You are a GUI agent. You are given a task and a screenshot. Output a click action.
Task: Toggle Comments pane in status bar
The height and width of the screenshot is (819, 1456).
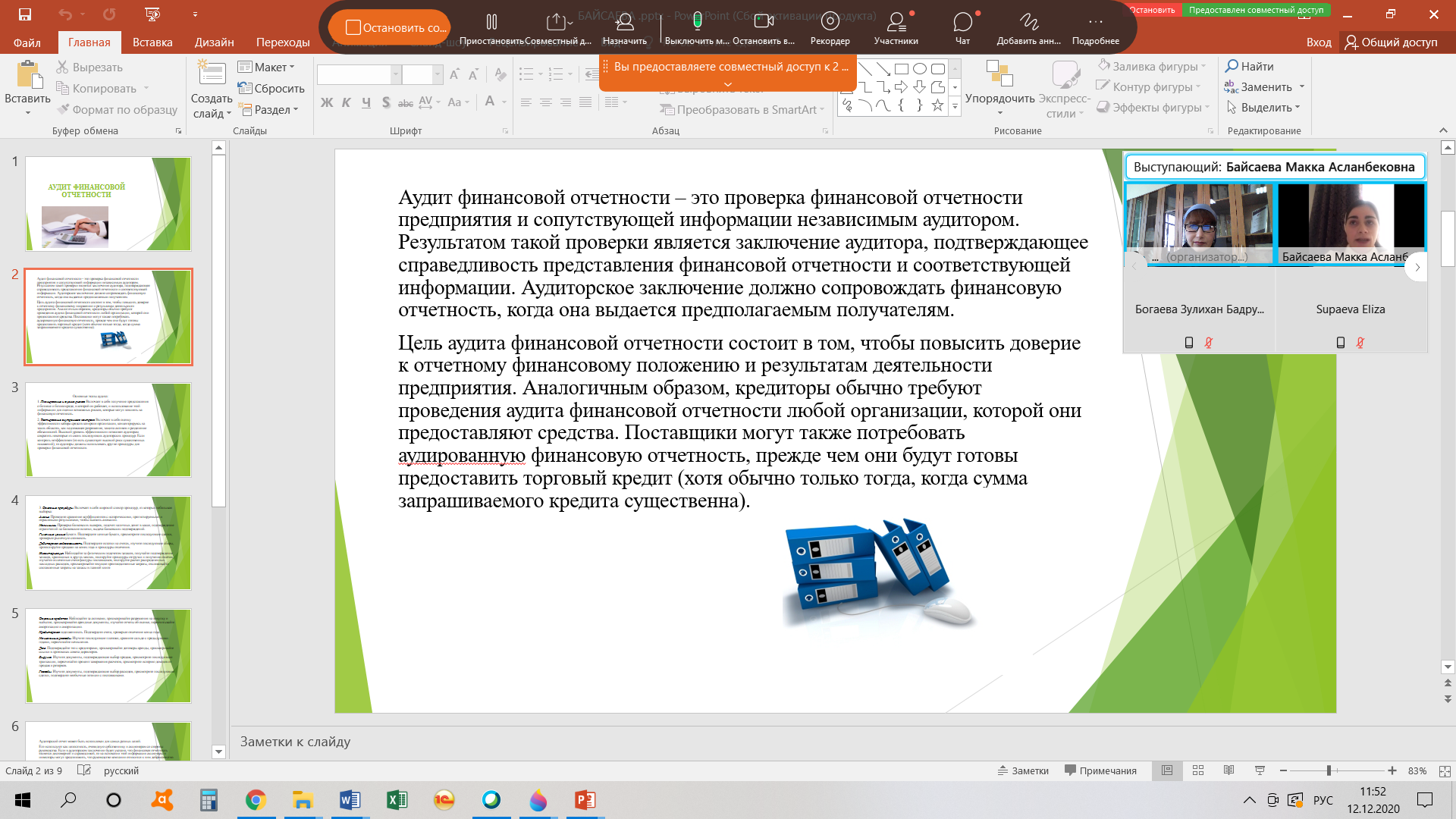click(x=1100, y=770)
